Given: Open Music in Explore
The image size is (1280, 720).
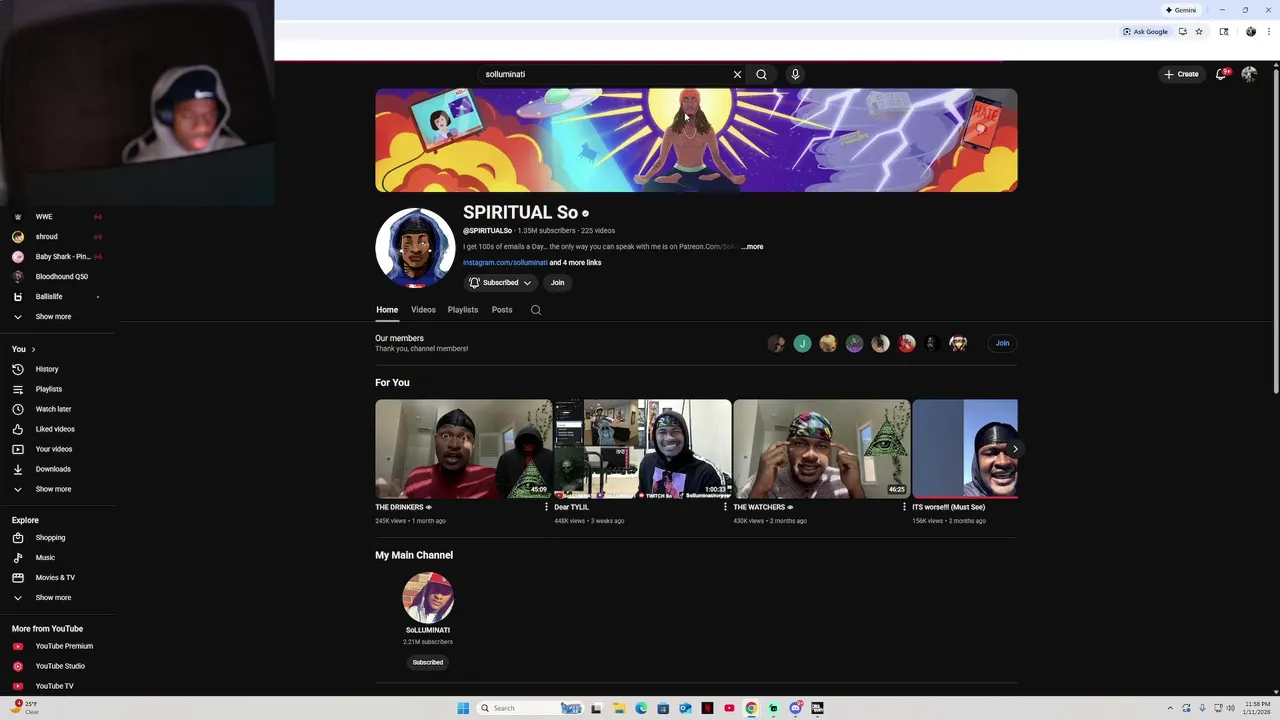Looking at the screenshot, I should (45, 558).
